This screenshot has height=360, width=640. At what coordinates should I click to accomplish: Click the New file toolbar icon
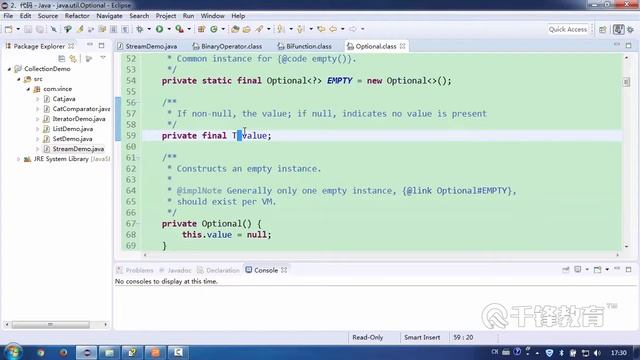(8, 29)
